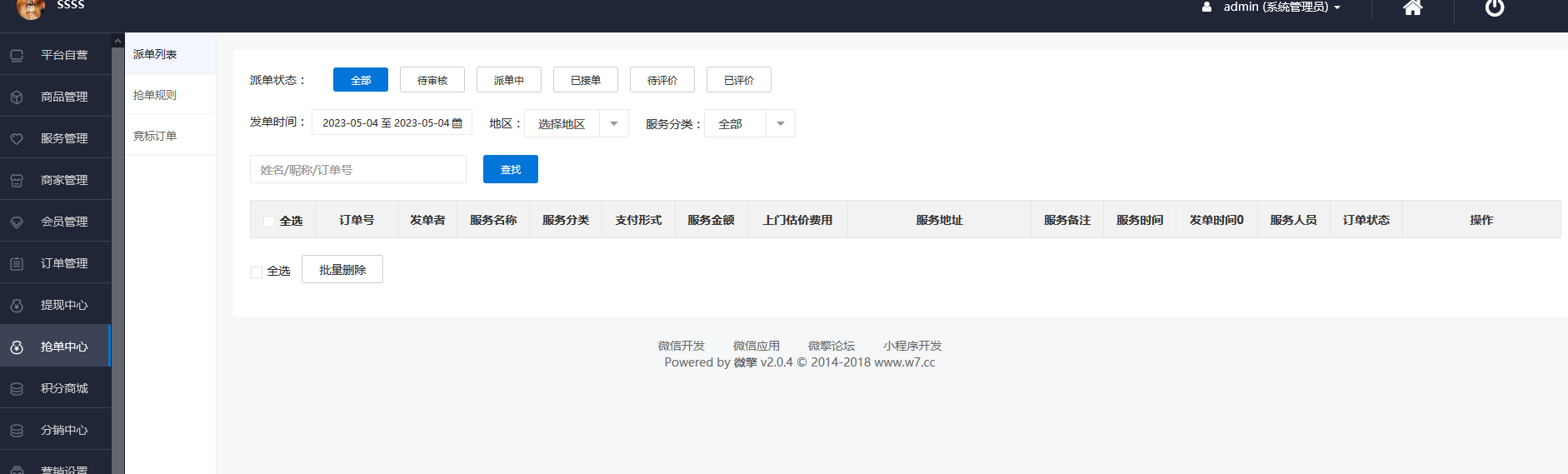Screen dimensions: 1568x474
Task: Click the 服务管理 heart icon
Action: point(17,138)
